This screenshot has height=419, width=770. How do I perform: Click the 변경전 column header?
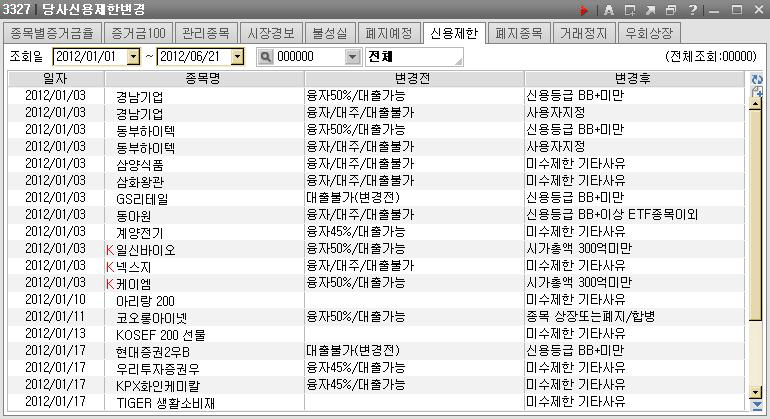[414, 79]
